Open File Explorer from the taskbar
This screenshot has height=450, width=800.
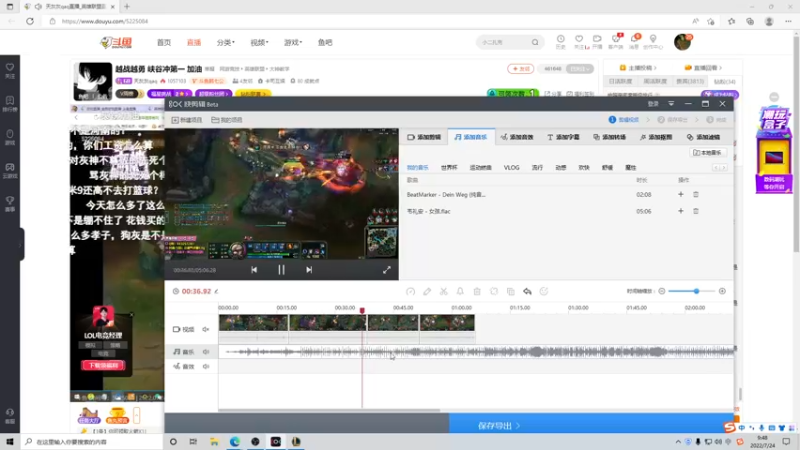coord(214,442)
